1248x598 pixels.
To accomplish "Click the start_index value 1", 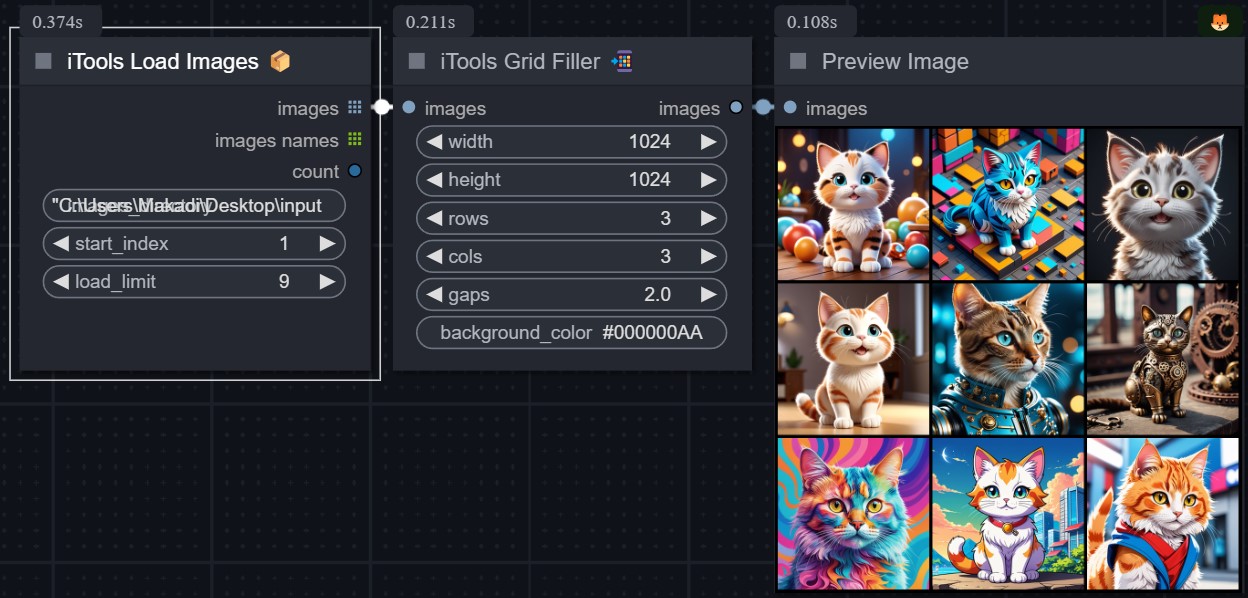I will click(284, 244).
